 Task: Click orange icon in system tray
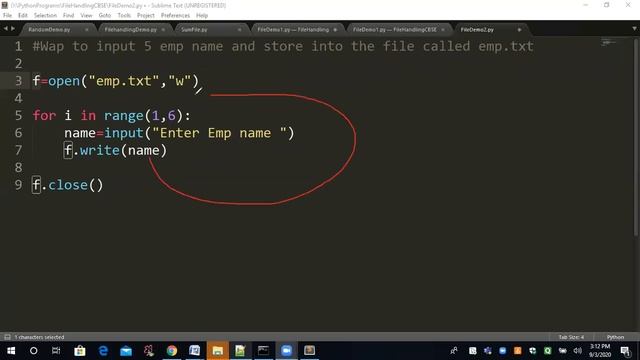518,351
